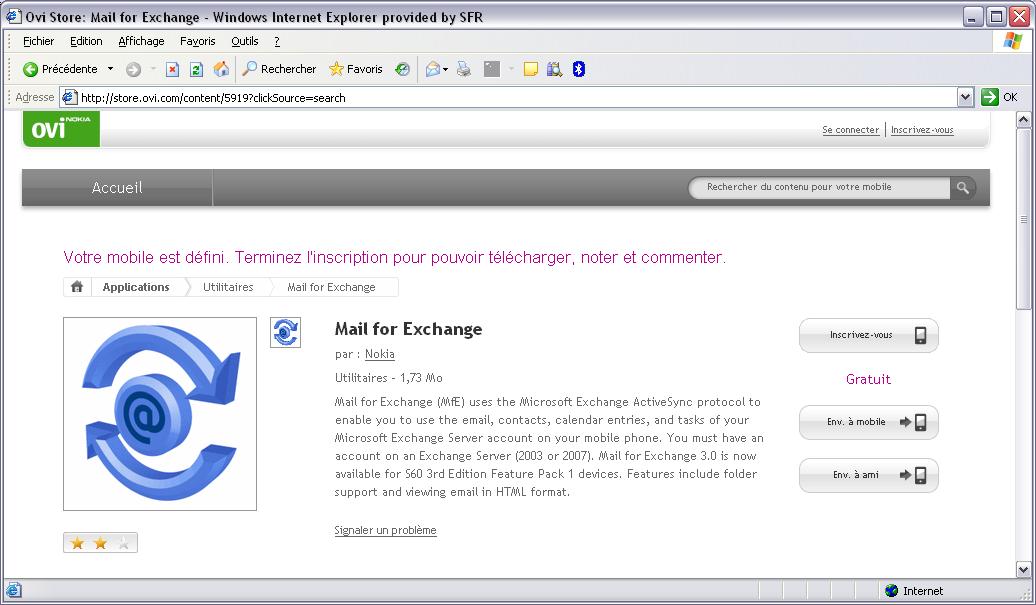Click the magnifier search button

(963, 188)
